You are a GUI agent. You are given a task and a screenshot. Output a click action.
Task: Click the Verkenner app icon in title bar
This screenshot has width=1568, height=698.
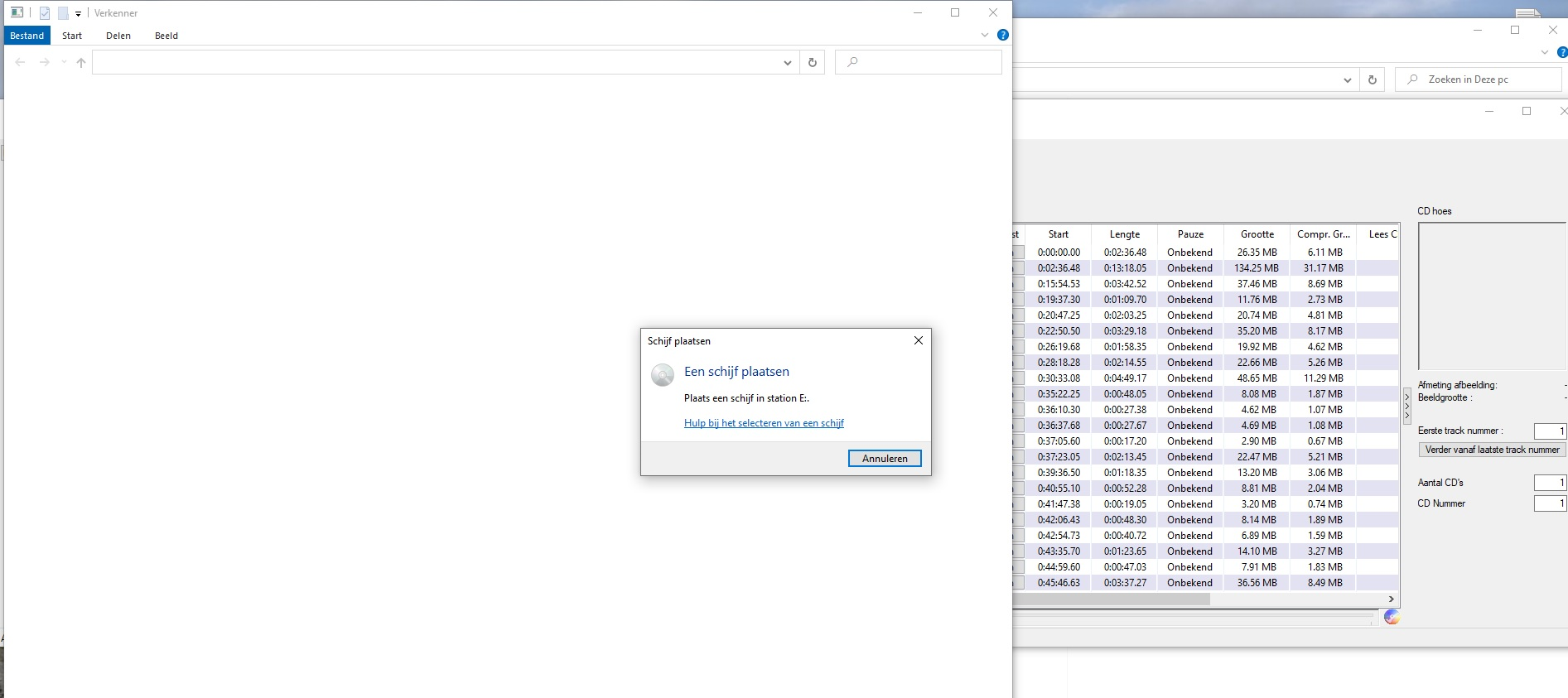[17, 12]
